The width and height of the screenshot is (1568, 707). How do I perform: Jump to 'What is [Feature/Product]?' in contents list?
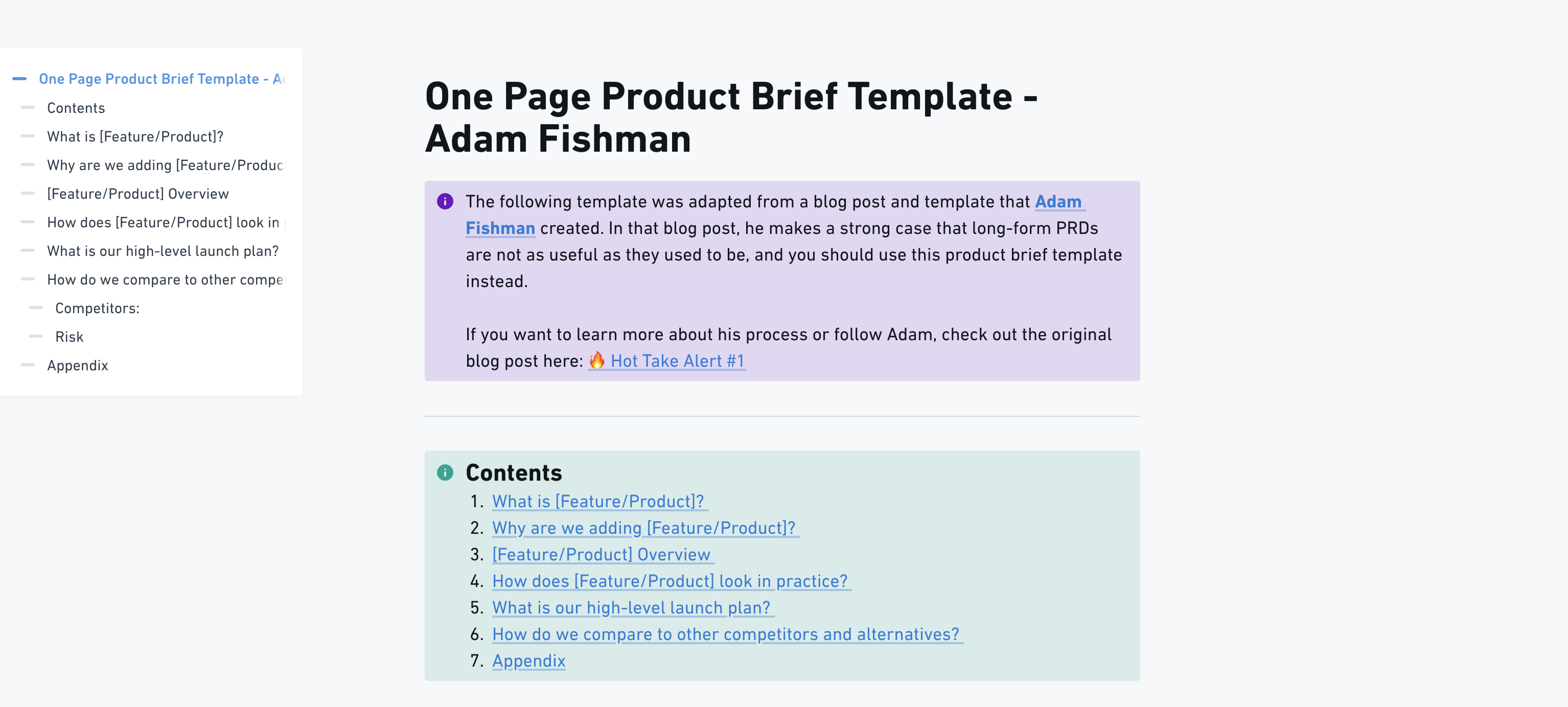598,501
